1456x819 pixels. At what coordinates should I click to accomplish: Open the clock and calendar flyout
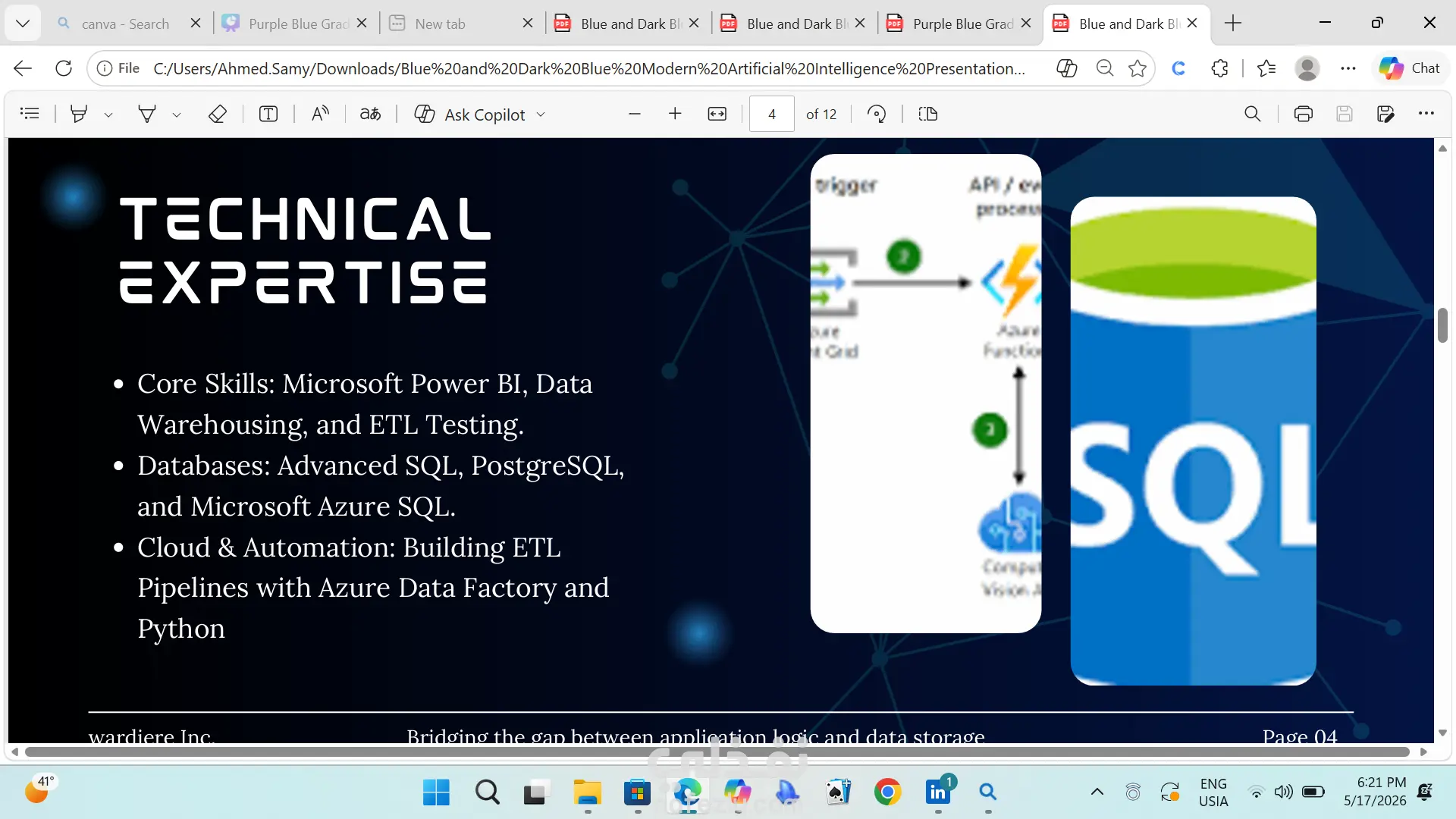(x=1375, y=792)
